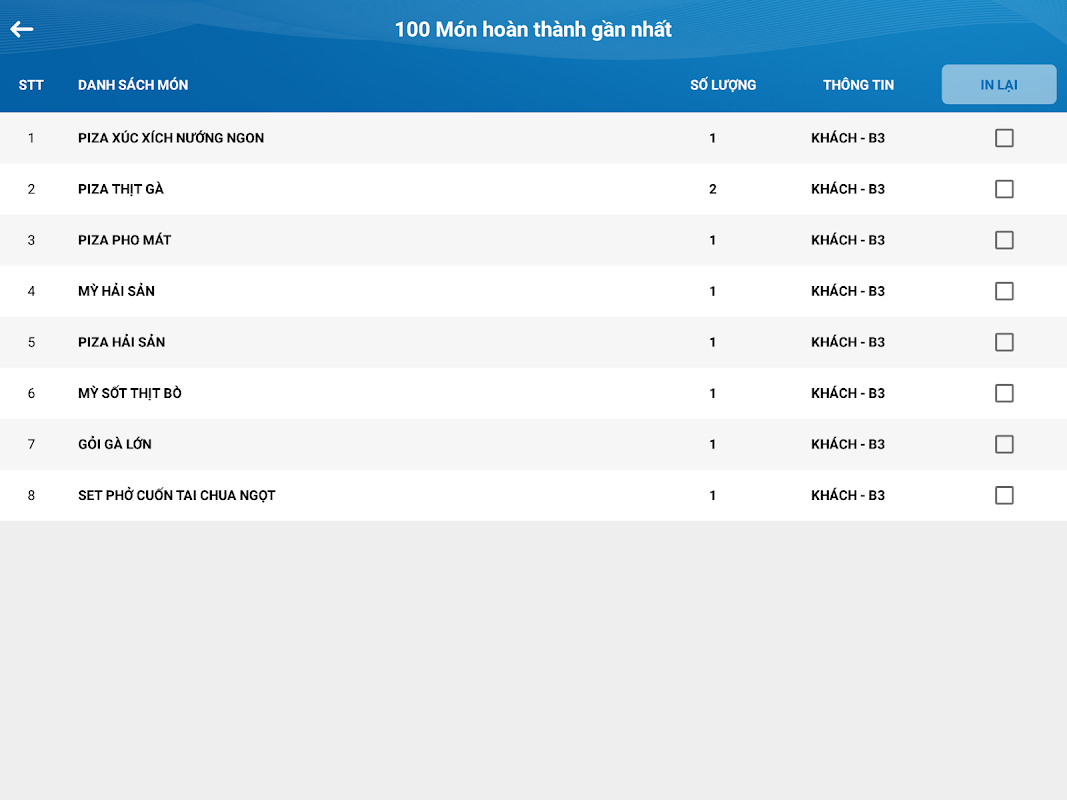Image resolution: width=1067 pixels, height=800 pixels.
Task: Click dish name SET PHỞ CUỐN TAI CHUA NGỌT
Action: pos(176,495)
